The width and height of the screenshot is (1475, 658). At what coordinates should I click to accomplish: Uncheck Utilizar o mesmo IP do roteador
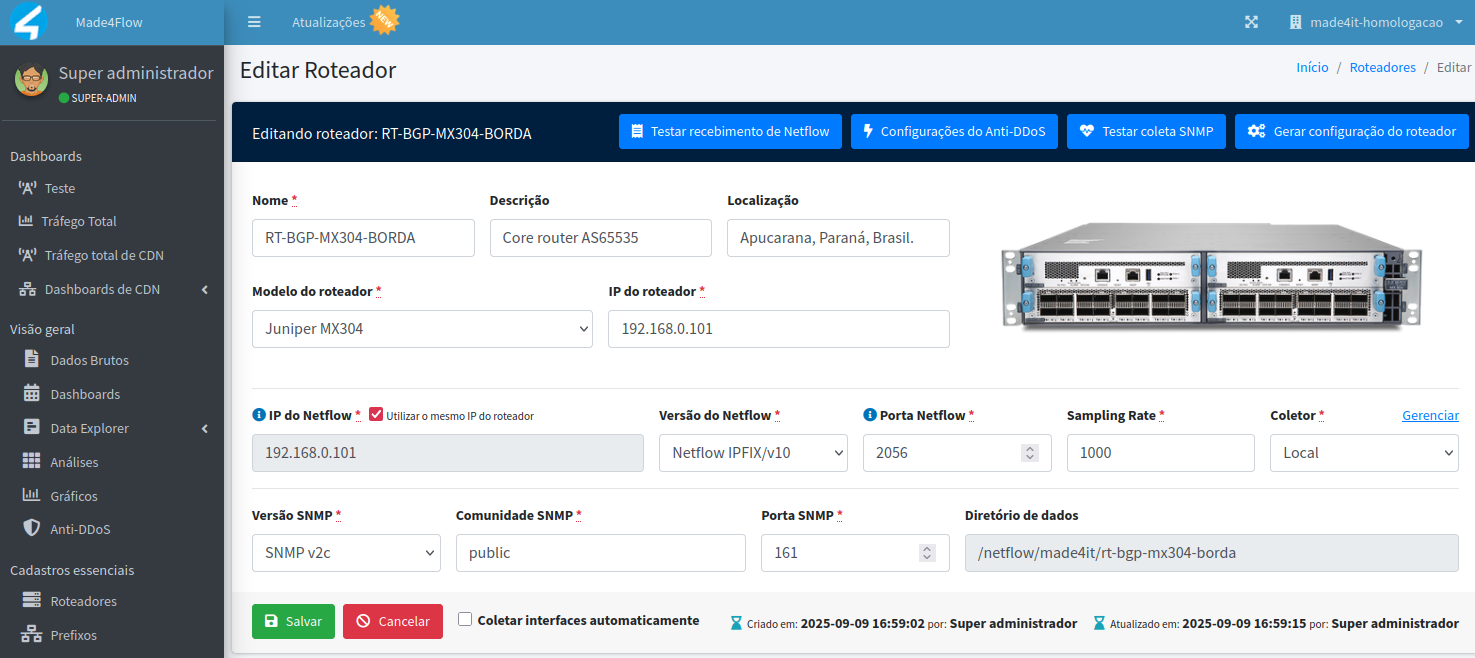376,414
